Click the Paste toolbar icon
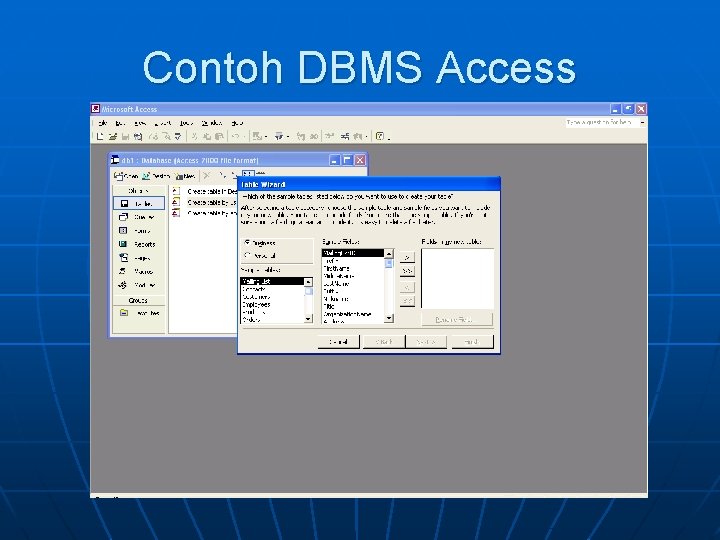The height and width of the screenshot is (540, 720). [x=219, y=136]
